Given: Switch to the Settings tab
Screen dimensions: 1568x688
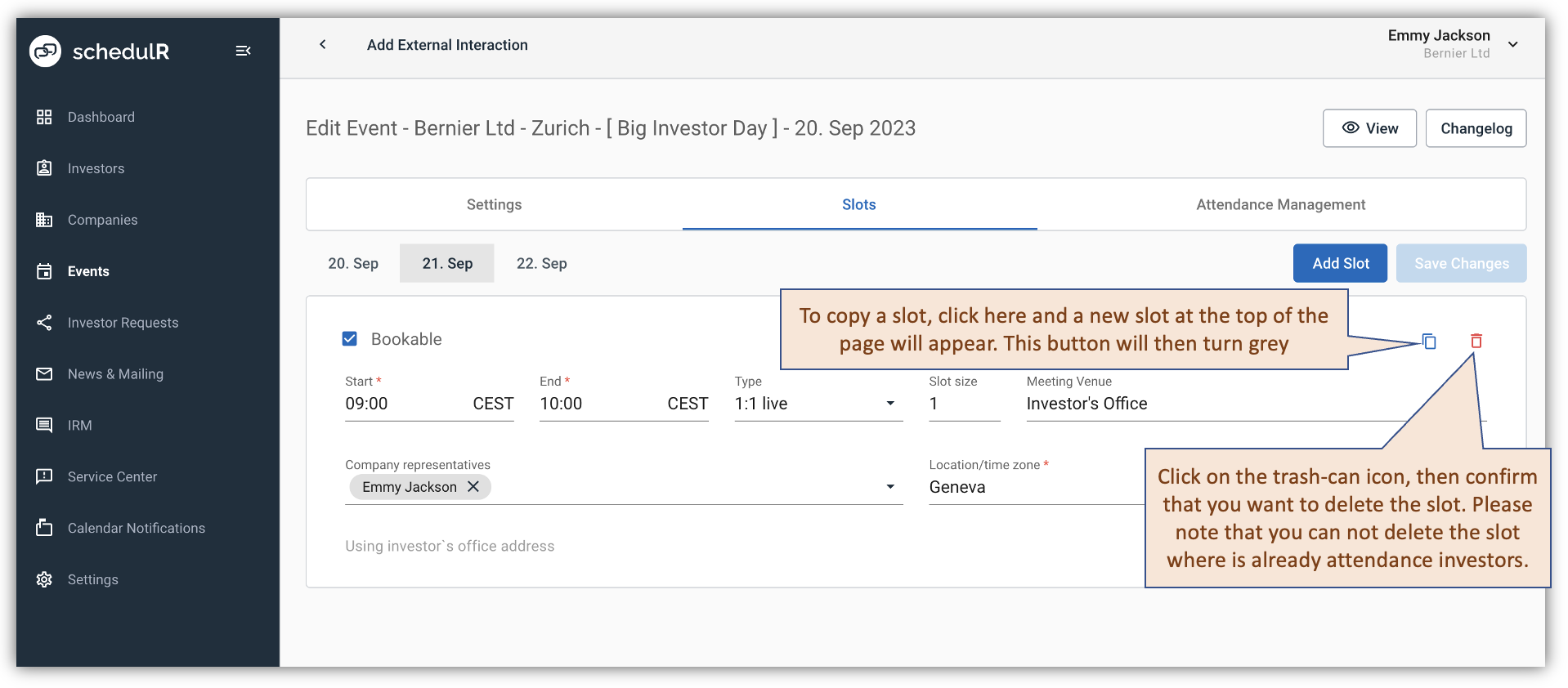Looking at the screenshot, I should pyautogui.click(x=494, y=204).
